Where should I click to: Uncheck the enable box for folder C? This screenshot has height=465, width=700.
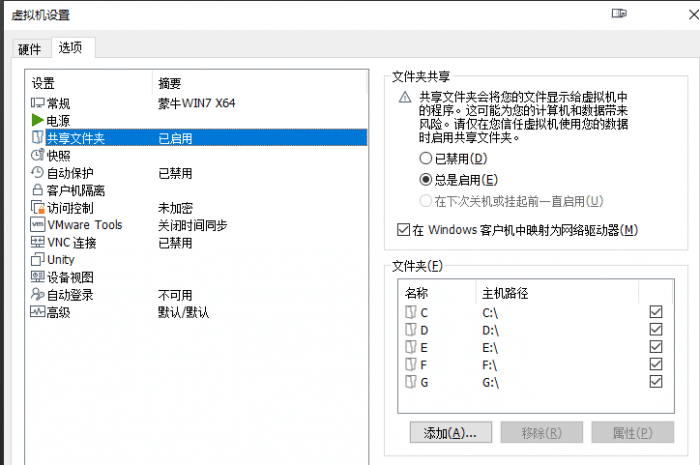pyautogui.click(x=656, y=313)
